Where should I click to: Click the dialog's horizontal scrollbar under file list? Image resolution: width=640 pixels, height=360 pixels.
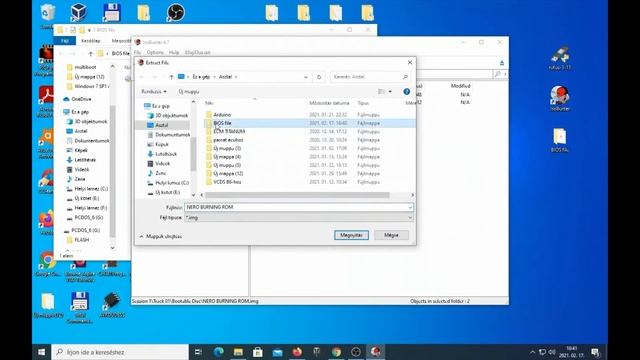pos(297,195)
